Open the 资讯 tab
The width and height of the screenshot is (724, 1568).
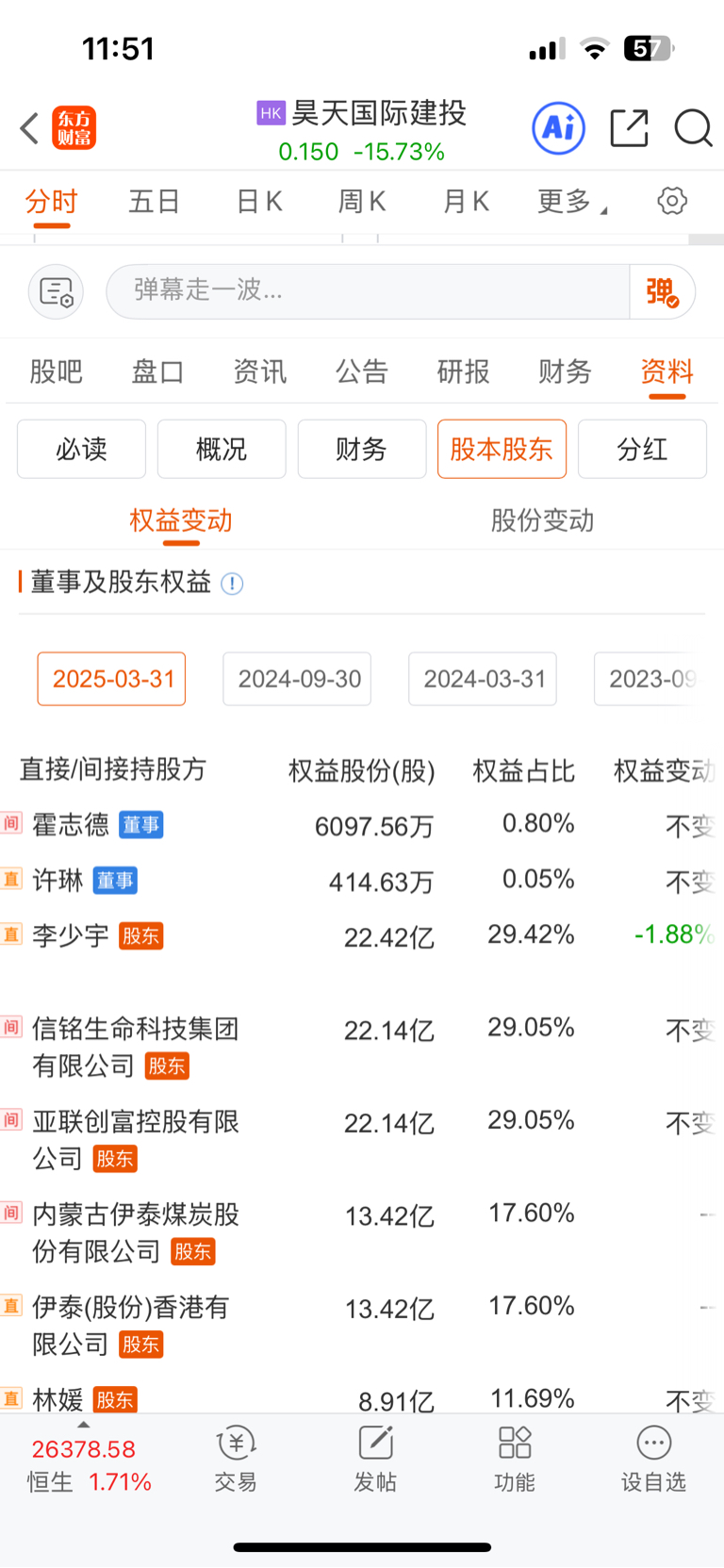pos(259,371)
